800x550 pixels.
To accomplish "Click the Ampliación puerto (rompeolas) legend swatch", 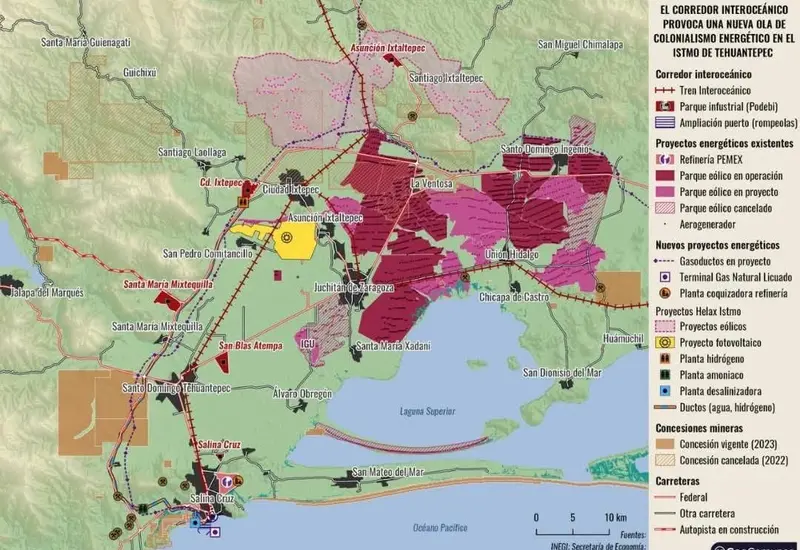I will tap(665, 123).
